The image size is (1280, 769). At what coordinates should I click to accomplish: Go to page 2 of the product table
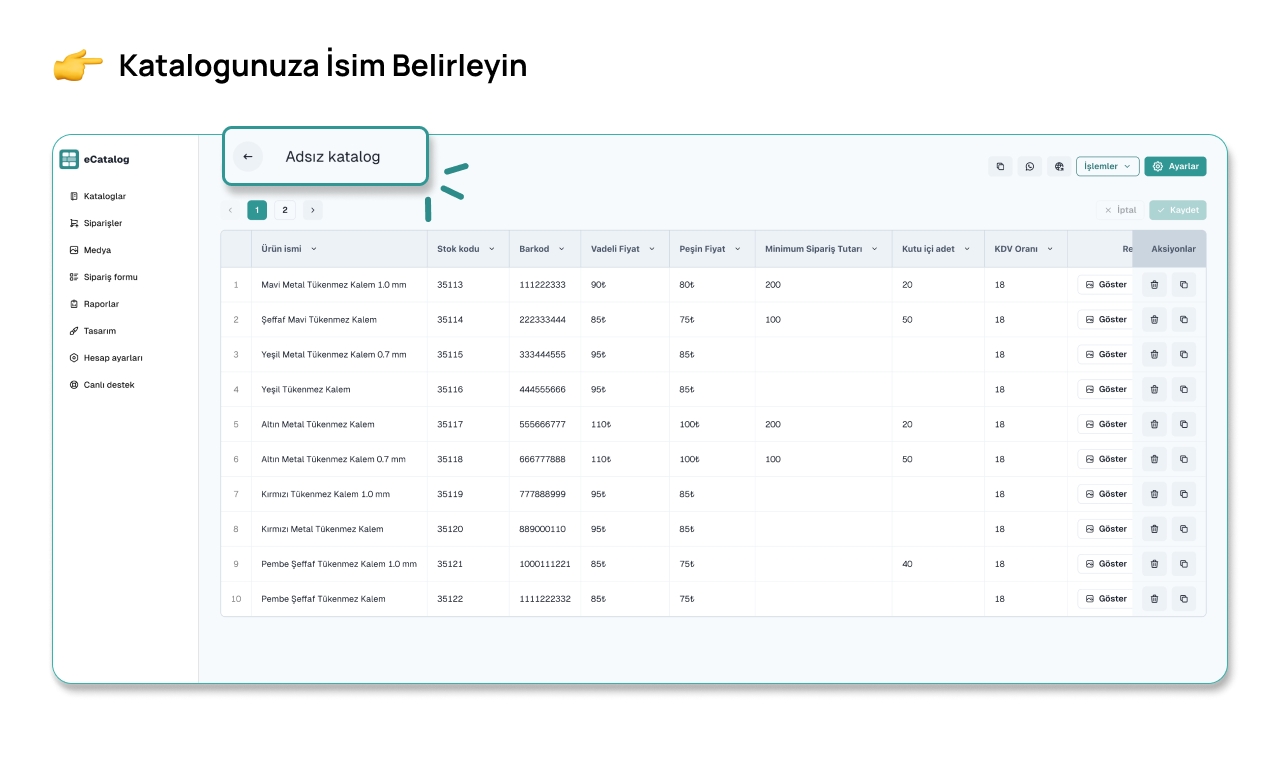coord(285,210)
